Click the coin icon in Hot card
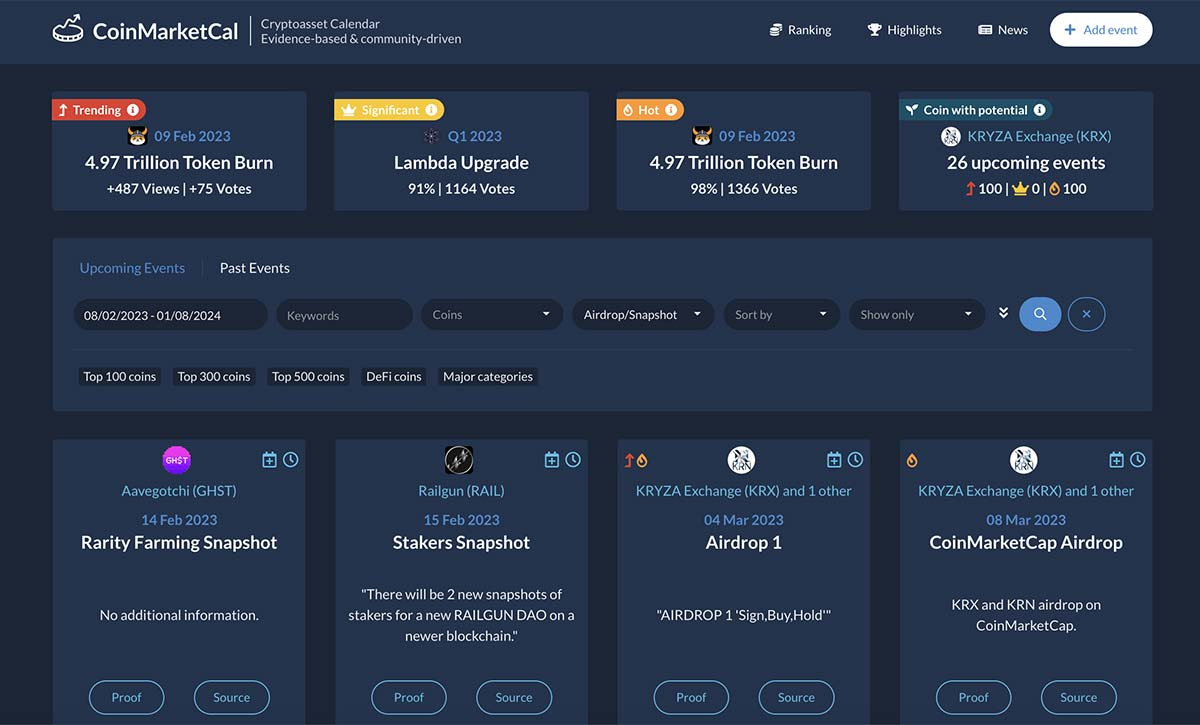This screenshot has width=1200, height=725. click(x=702, y=136)
